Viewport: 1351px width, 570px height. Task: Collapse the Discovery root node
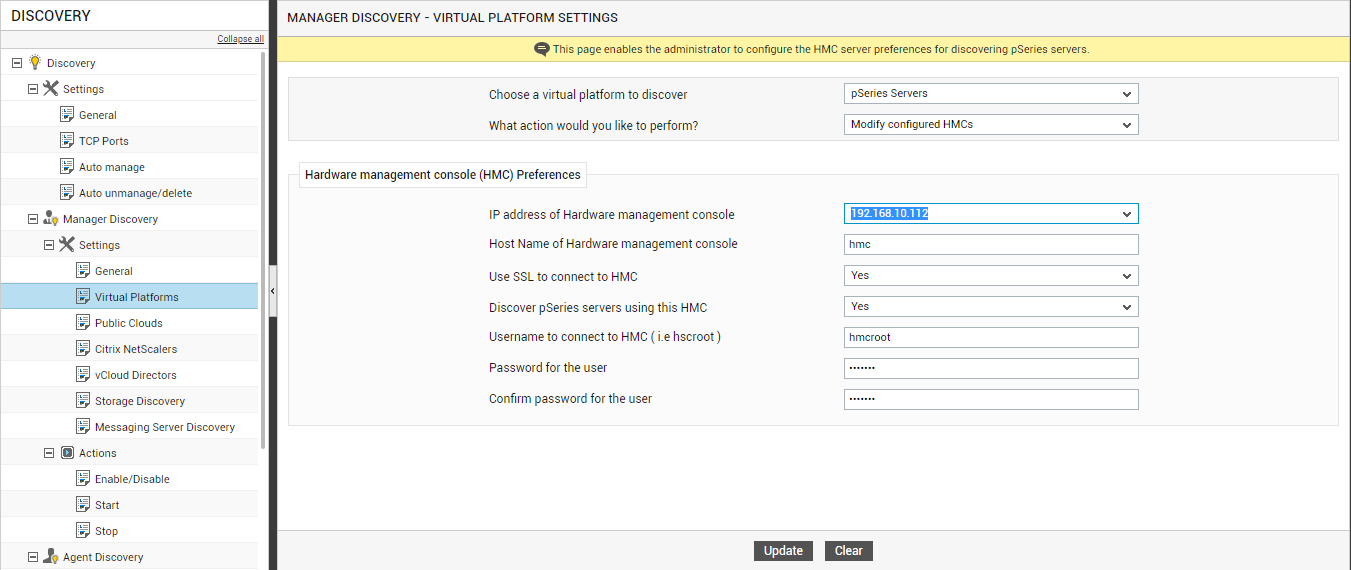(x=17, y=62)
